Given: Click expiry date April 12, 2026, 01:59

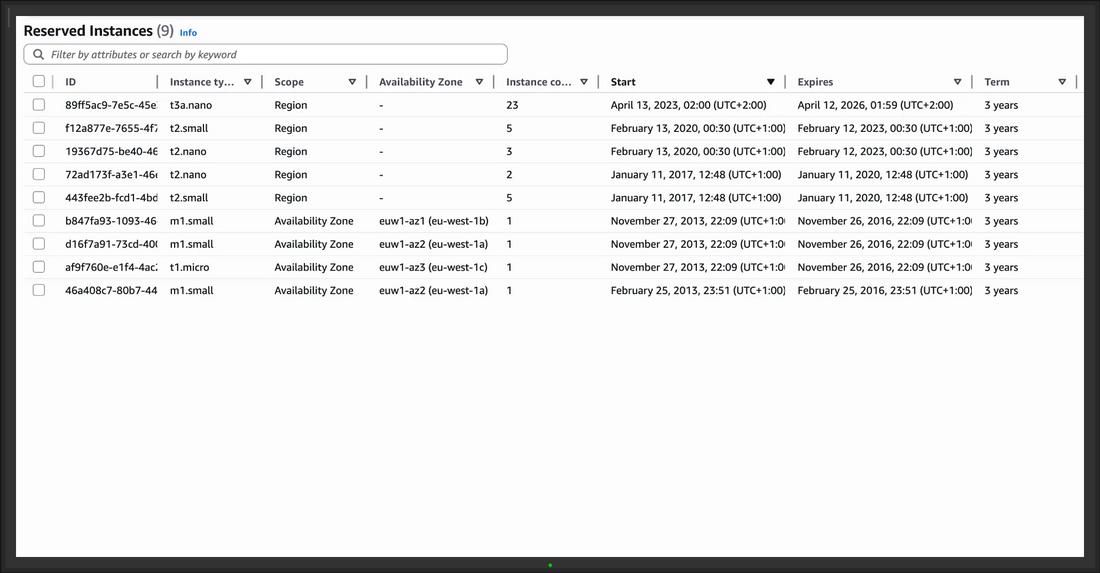Looking at the screenshot, I should point(876,105).
